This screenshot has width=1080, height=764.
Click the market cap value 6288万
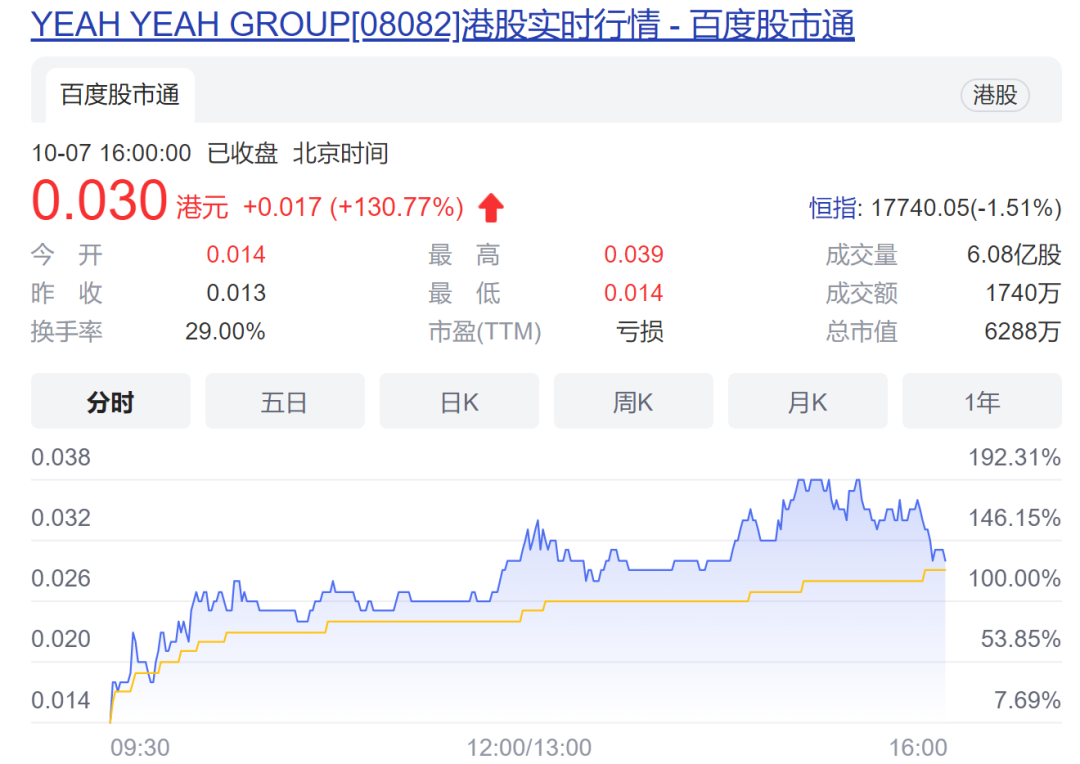coord(1023,332)
